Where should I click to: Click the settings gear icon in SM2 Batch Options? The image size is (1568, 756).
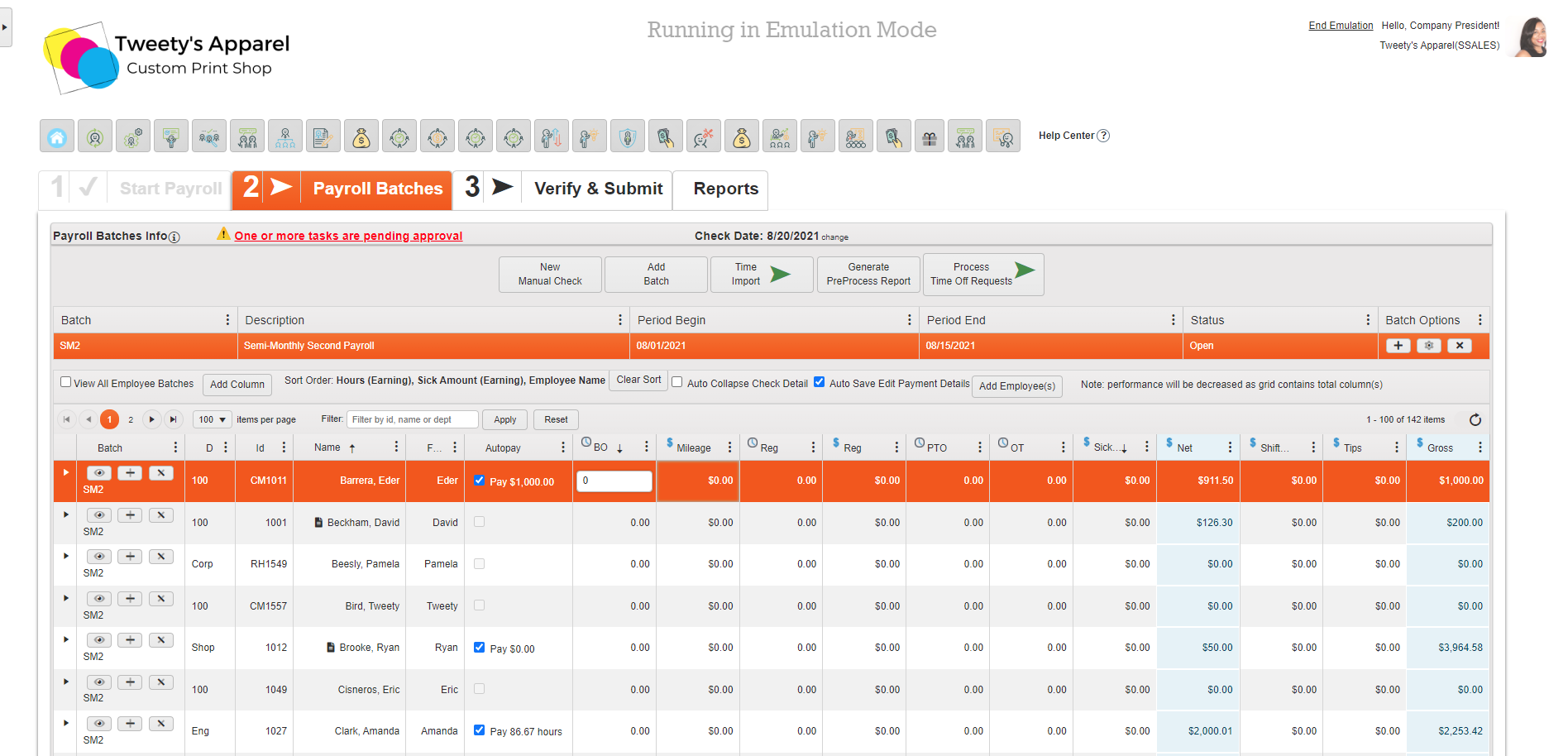click(1429, 346)
